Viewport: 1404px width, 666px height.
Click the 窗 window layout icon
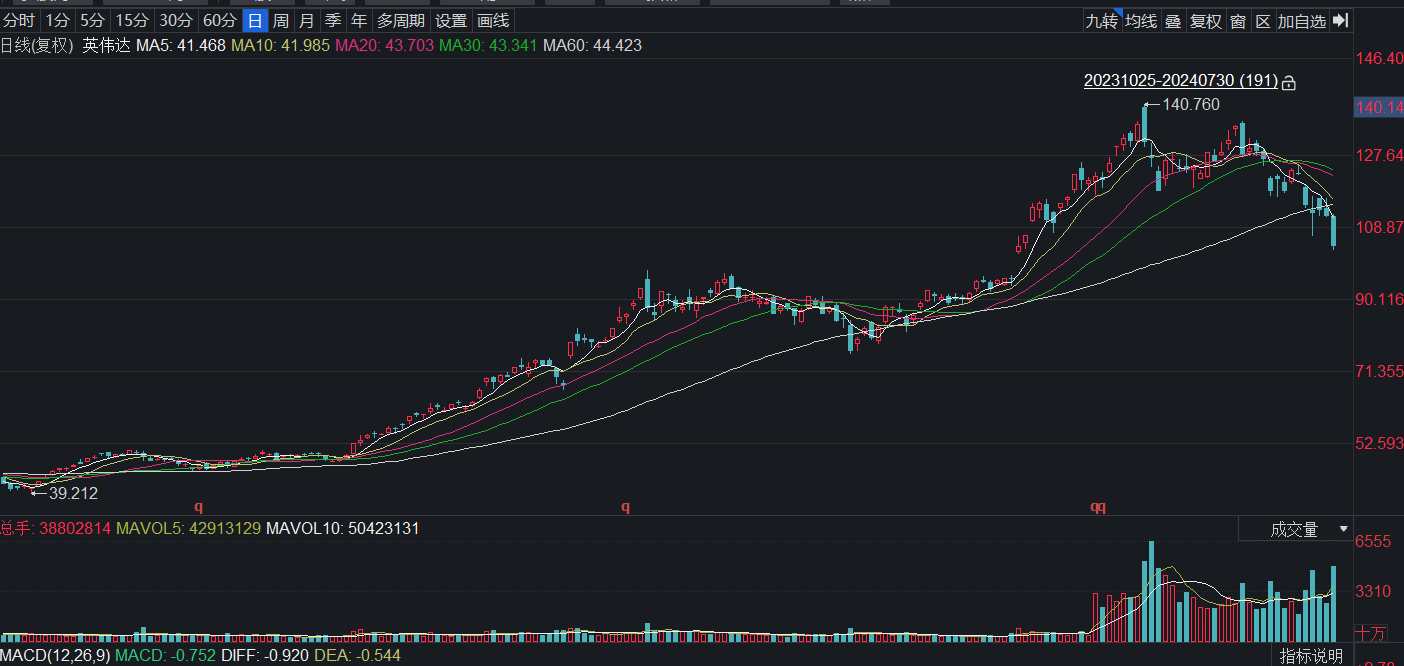(1238, 21)
